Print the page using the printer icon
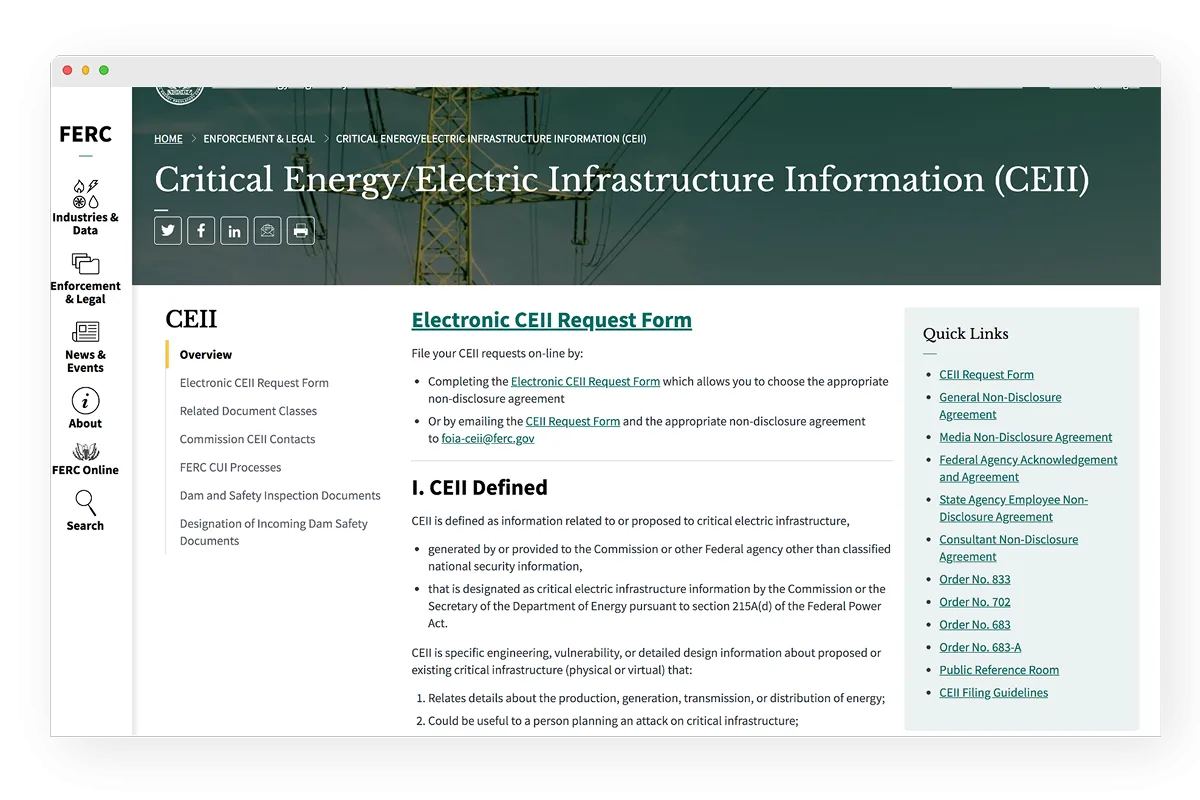 coord(300,230)
